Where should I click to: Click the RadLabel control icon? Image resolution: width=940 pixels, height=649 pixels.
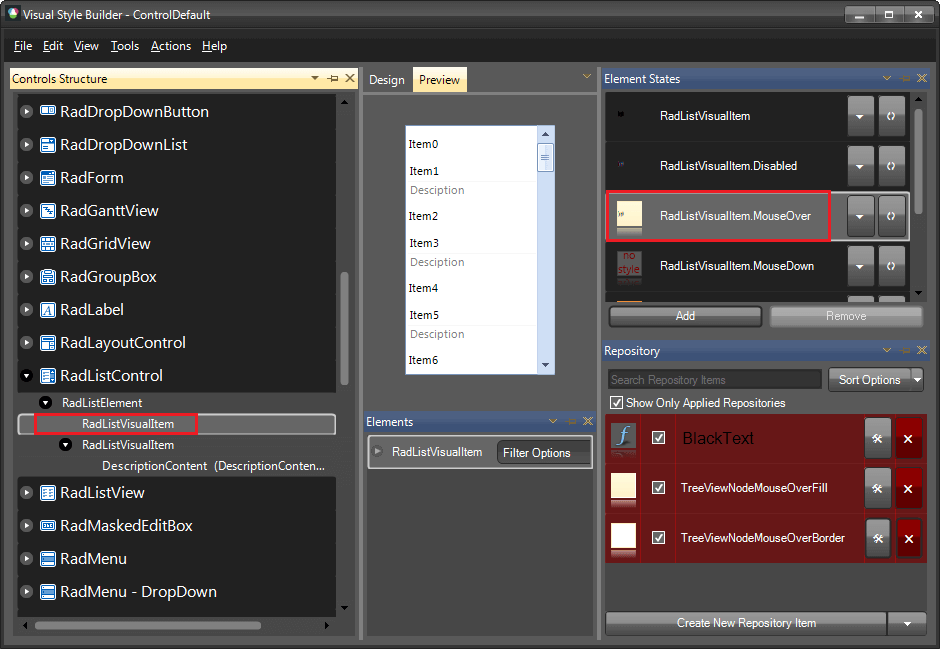tap(47, 309)
